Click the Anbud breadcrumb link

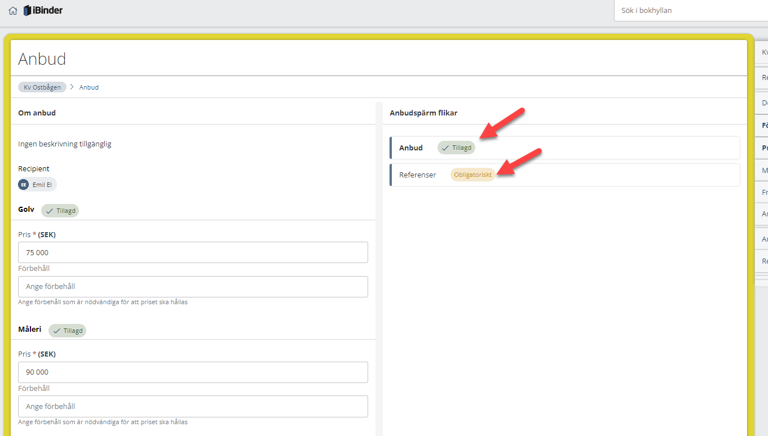click(89, 87)
